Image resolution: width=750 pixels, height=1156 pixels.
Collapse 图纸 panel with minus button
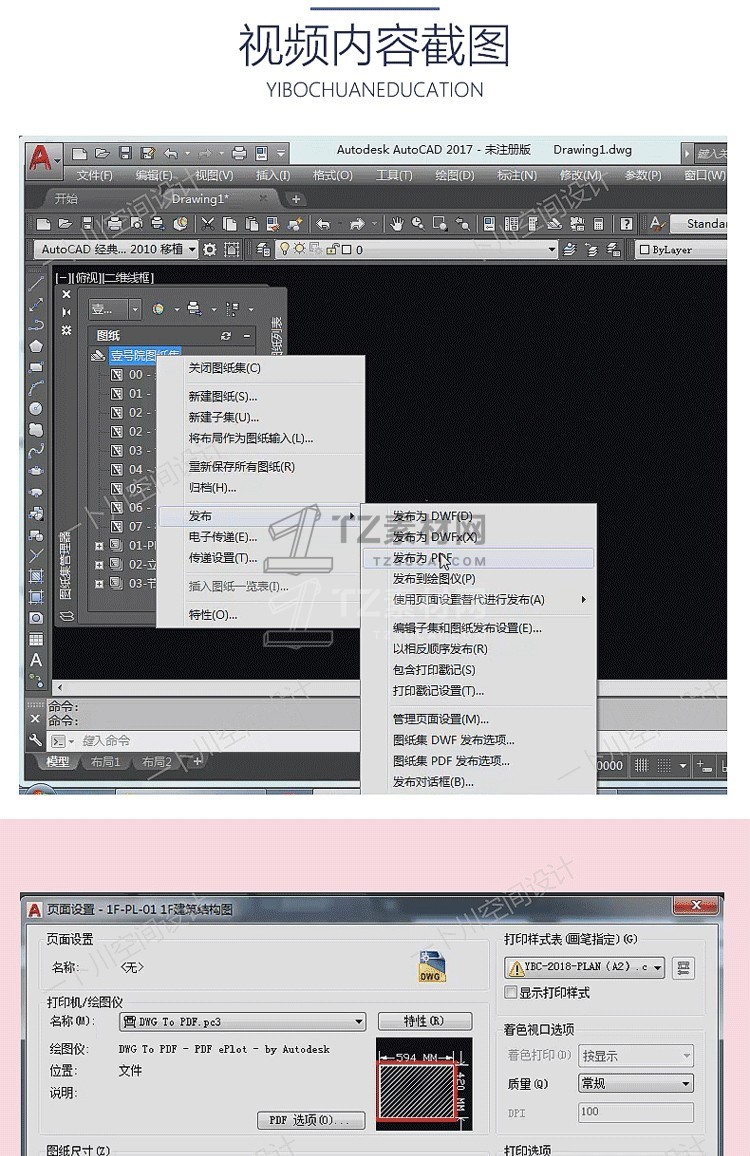246,335
